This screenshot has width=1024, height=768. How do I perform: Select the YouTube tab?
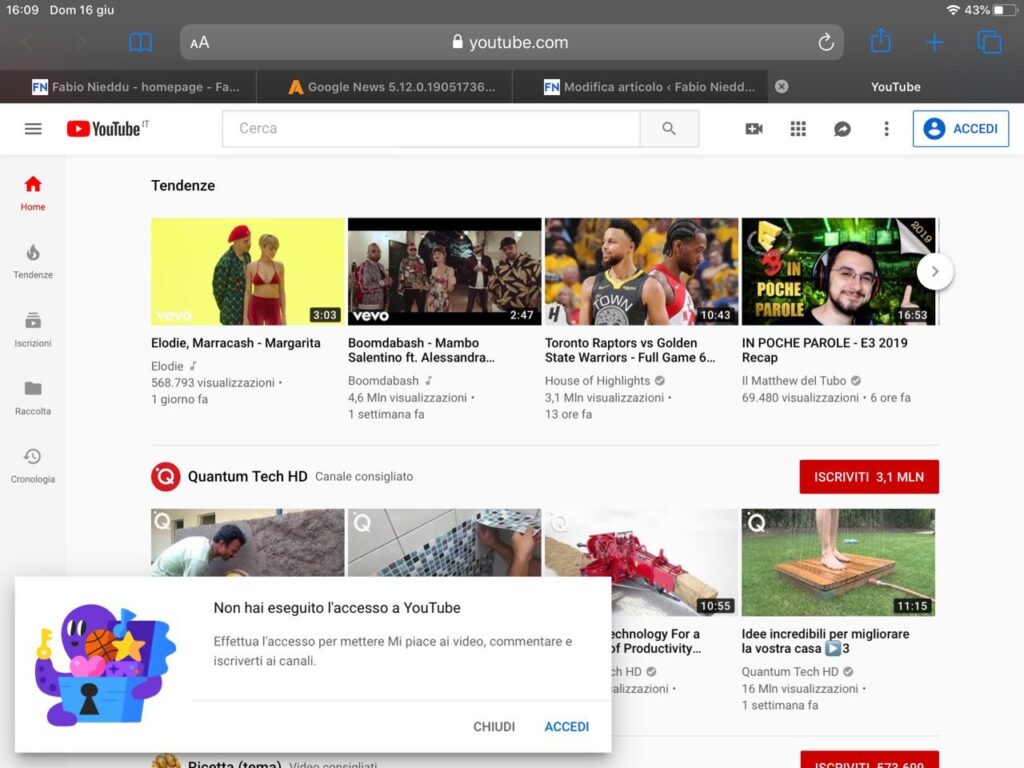(x=895, y=87)
